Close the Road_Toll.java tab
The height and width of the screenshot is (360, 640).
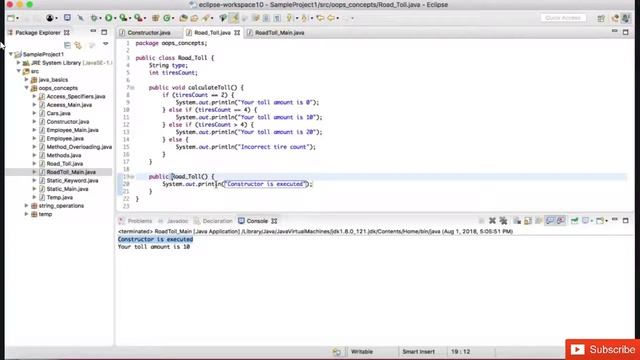(x=237, y=33)
